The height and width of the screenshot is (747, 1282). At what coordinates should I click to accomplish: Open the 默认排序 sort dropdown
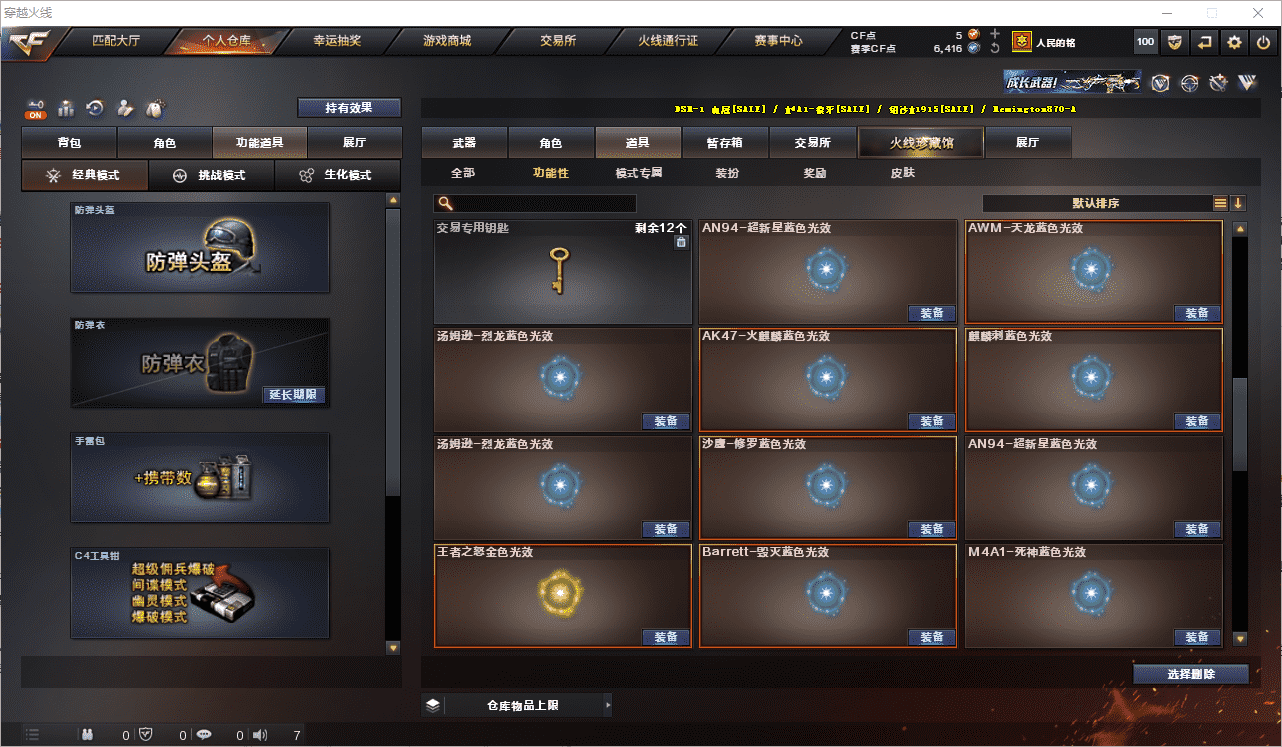click(x=1096, y=203)
